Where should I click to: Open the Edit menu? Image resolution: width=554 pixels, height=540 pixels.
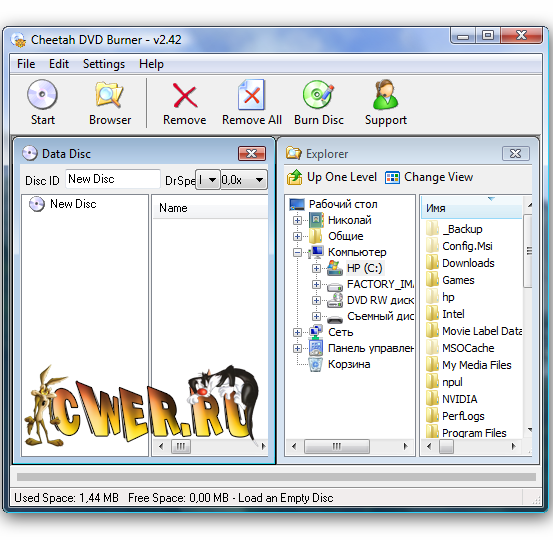(59, 64)
